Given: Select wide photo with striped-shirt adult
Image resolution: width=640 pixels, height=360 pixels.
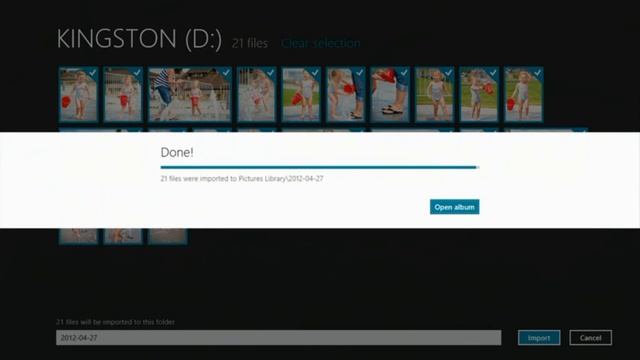Looking at the screenshot, I should pyautogui.click(x=189, y=95).
